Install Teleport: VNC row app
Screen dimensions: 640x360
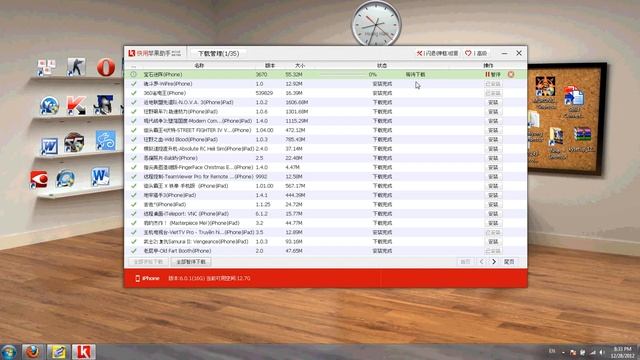(x=493, y=214)
